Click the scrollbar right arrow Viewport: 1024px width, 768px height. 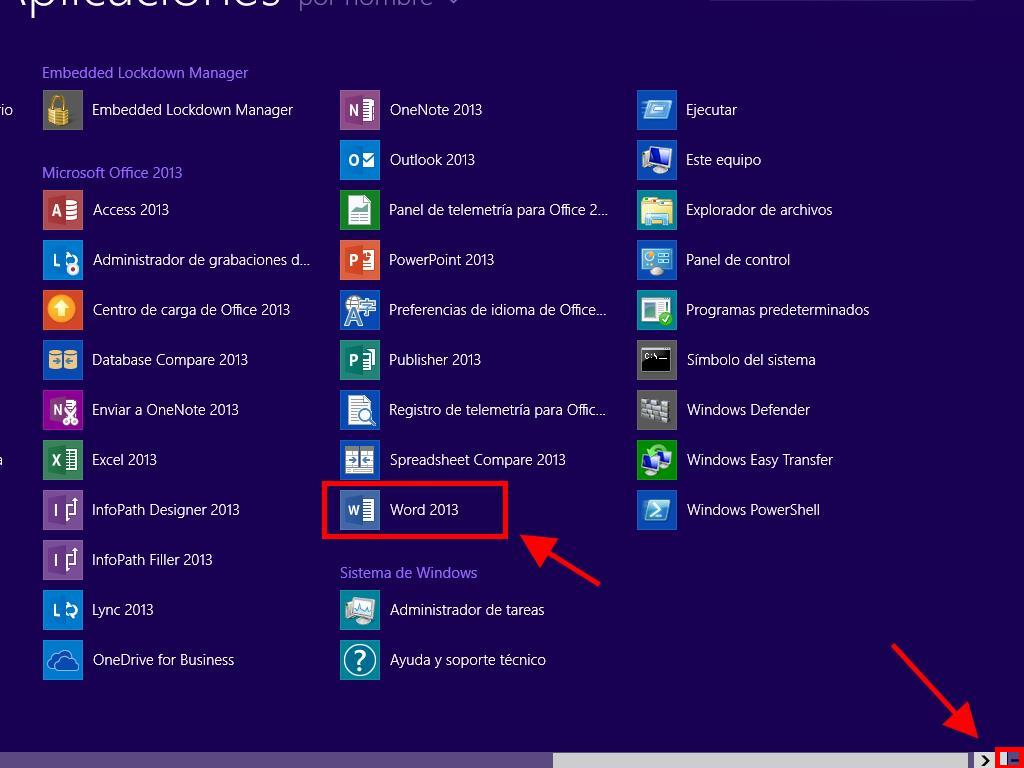pos(985,760)
